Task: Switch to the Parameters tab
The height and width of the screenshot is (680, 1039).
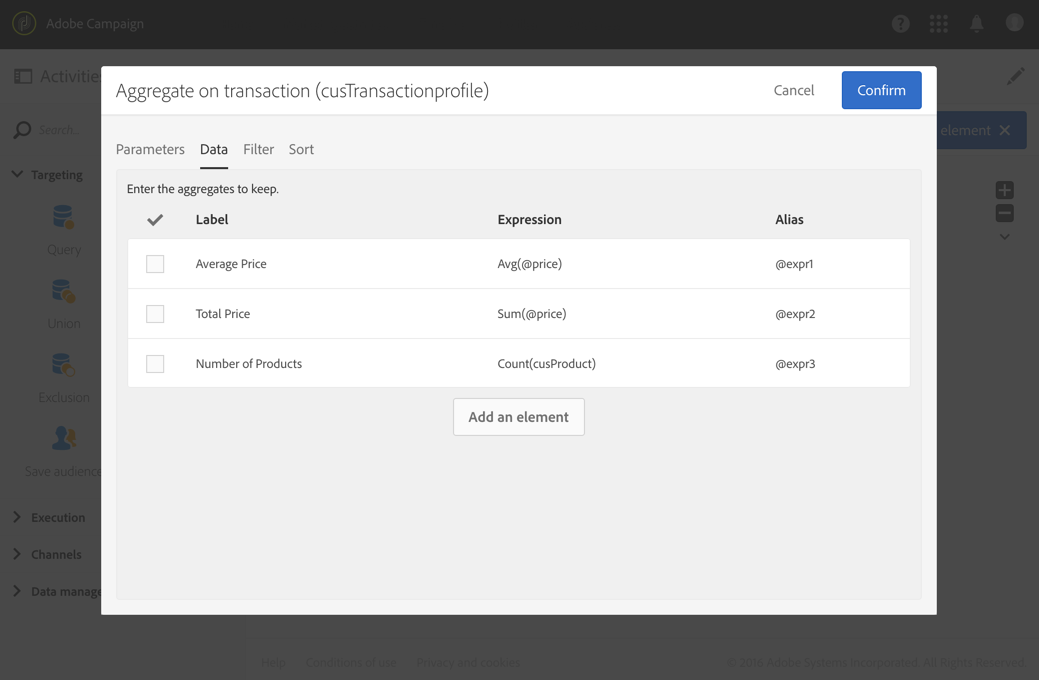Action: pyautogui.click(x=150, y=149)
